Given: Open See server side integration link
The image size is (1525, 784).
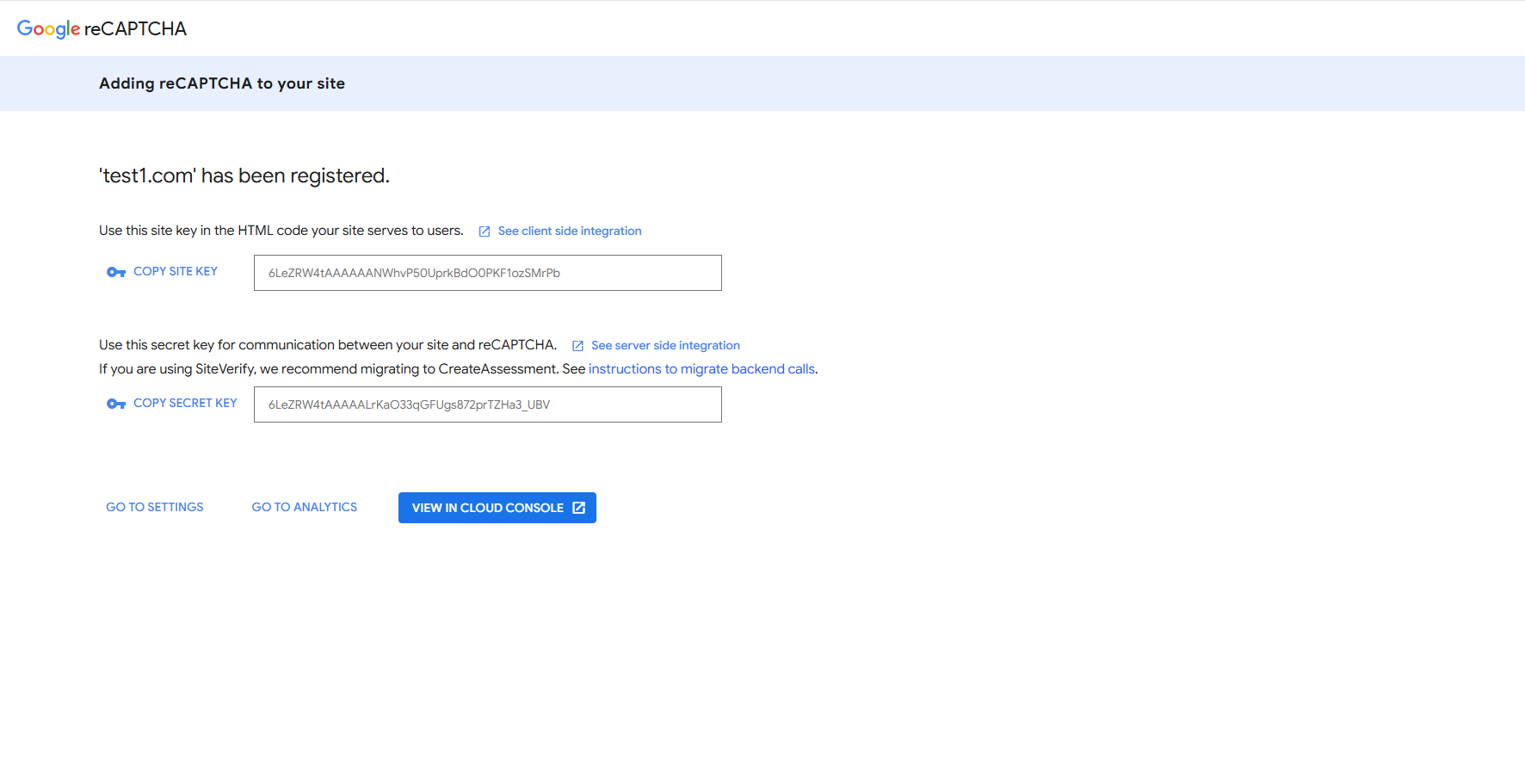Looking at the screenshot, I should 665,345.
